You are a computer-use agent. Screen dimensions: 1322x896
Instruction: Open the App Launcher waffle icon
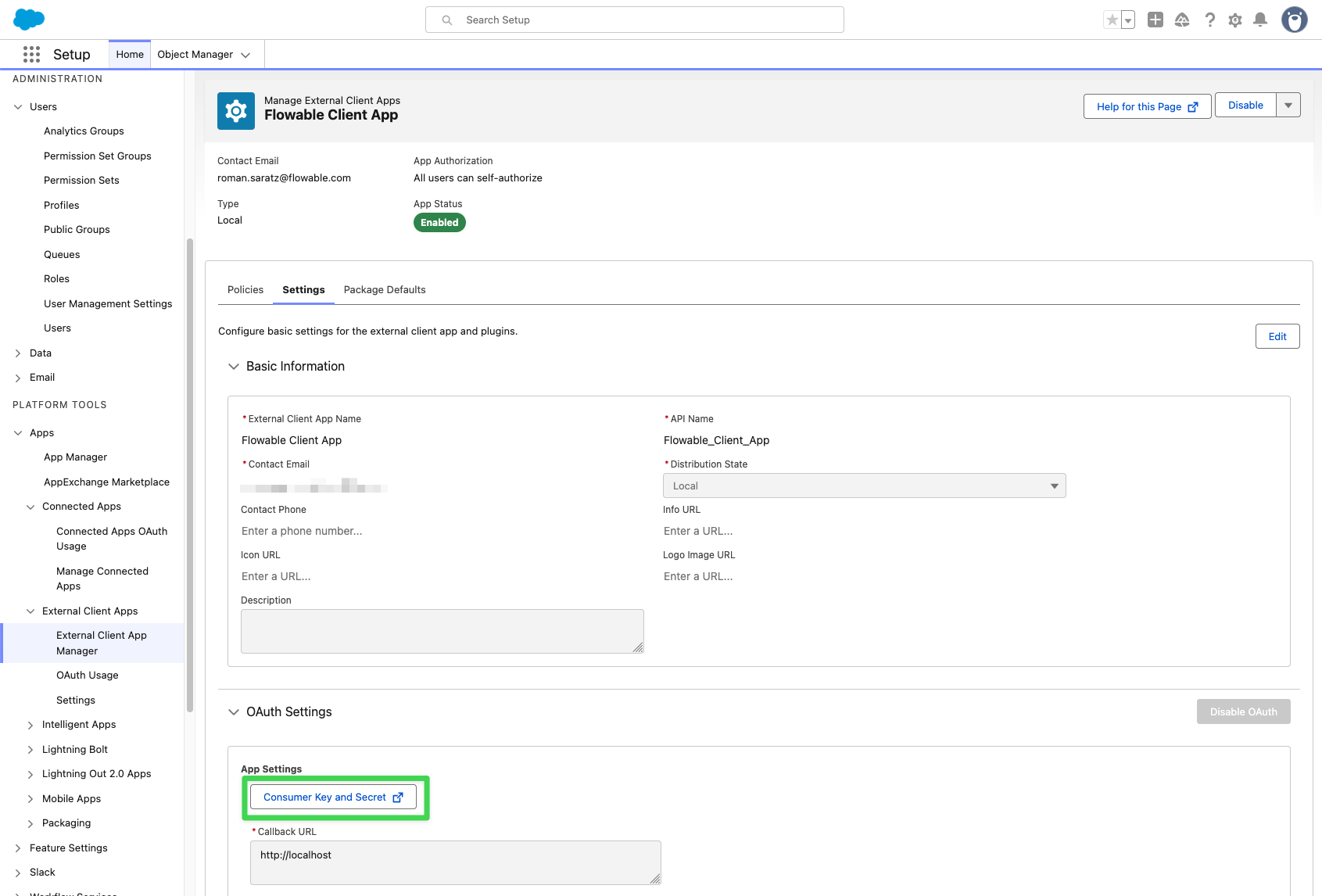point(31,54)
